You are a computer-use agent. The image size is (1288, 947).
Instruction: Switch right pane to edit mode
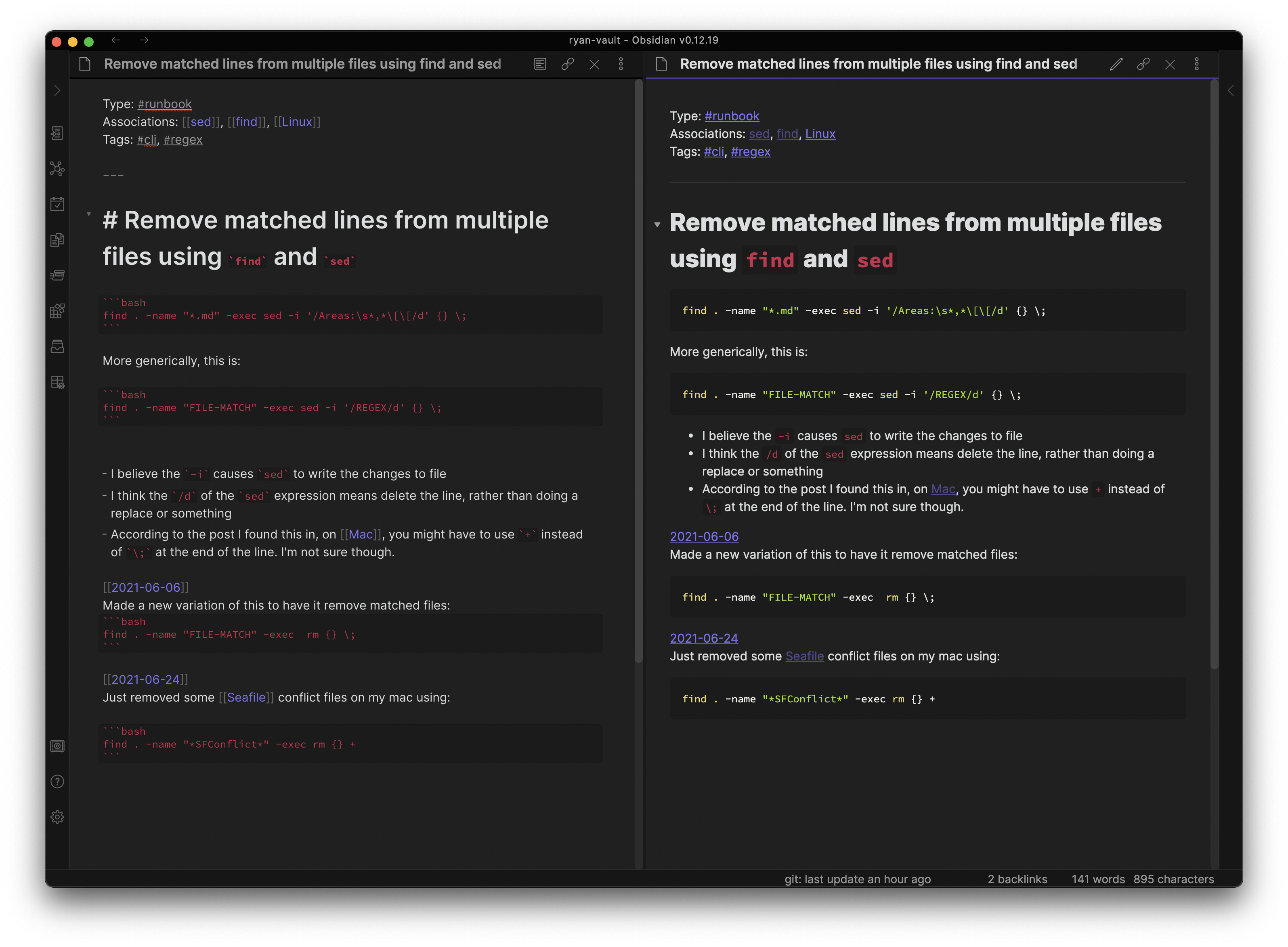pyautogui.click(x=1116, y=64)
